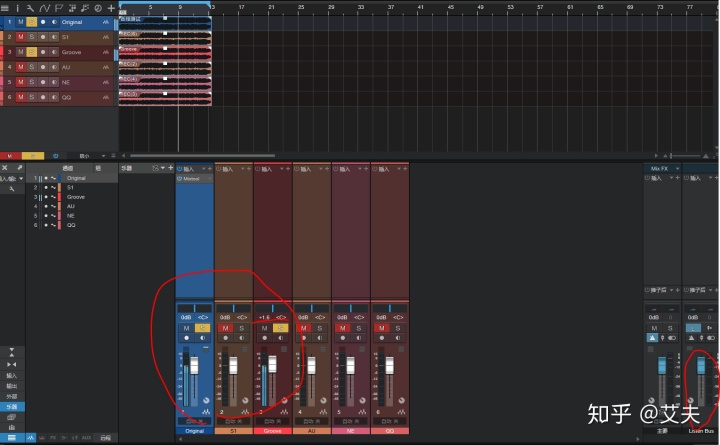Set automation mode on AU channel
Viewport: 720px width, 445px height.
[x=311, y=421]
